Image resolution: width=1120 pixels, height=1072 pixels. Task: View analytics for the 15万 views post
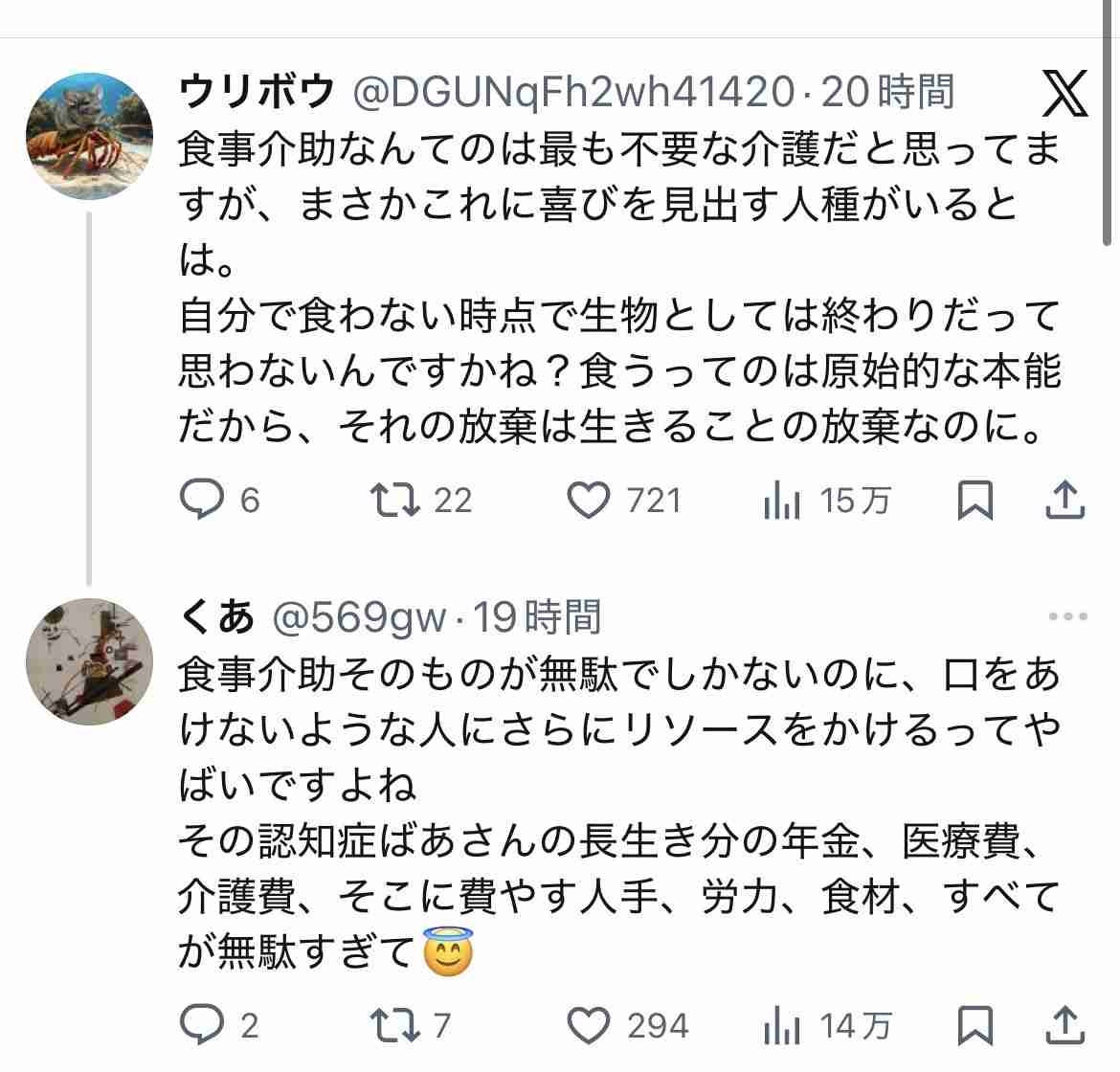coord(782,501)
